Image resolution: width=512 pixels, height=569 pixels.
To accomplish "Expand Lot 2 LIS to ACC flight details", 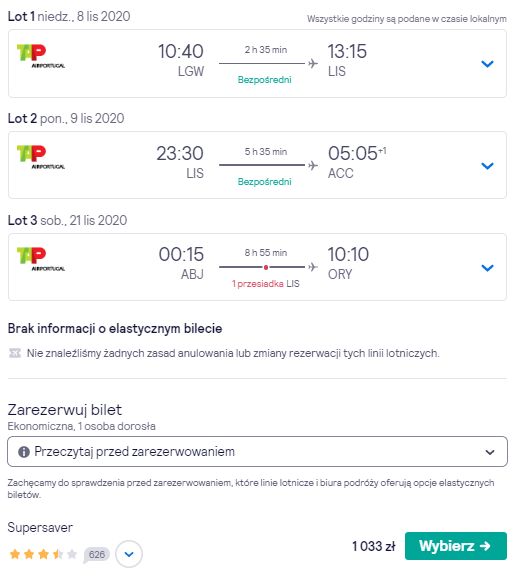I will 487,166.
